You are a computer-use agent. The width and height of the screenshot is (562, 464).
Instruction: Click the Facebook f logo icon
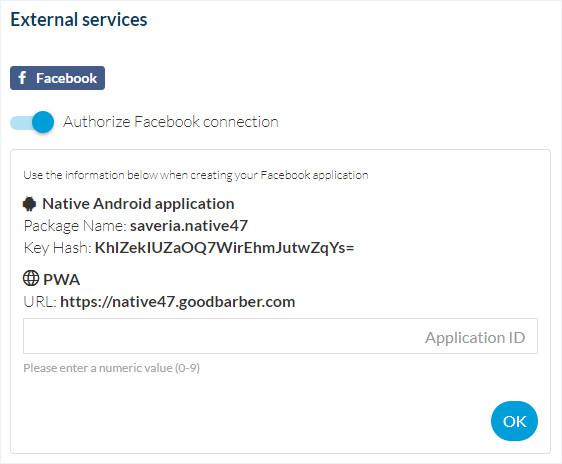click(22, 78)
